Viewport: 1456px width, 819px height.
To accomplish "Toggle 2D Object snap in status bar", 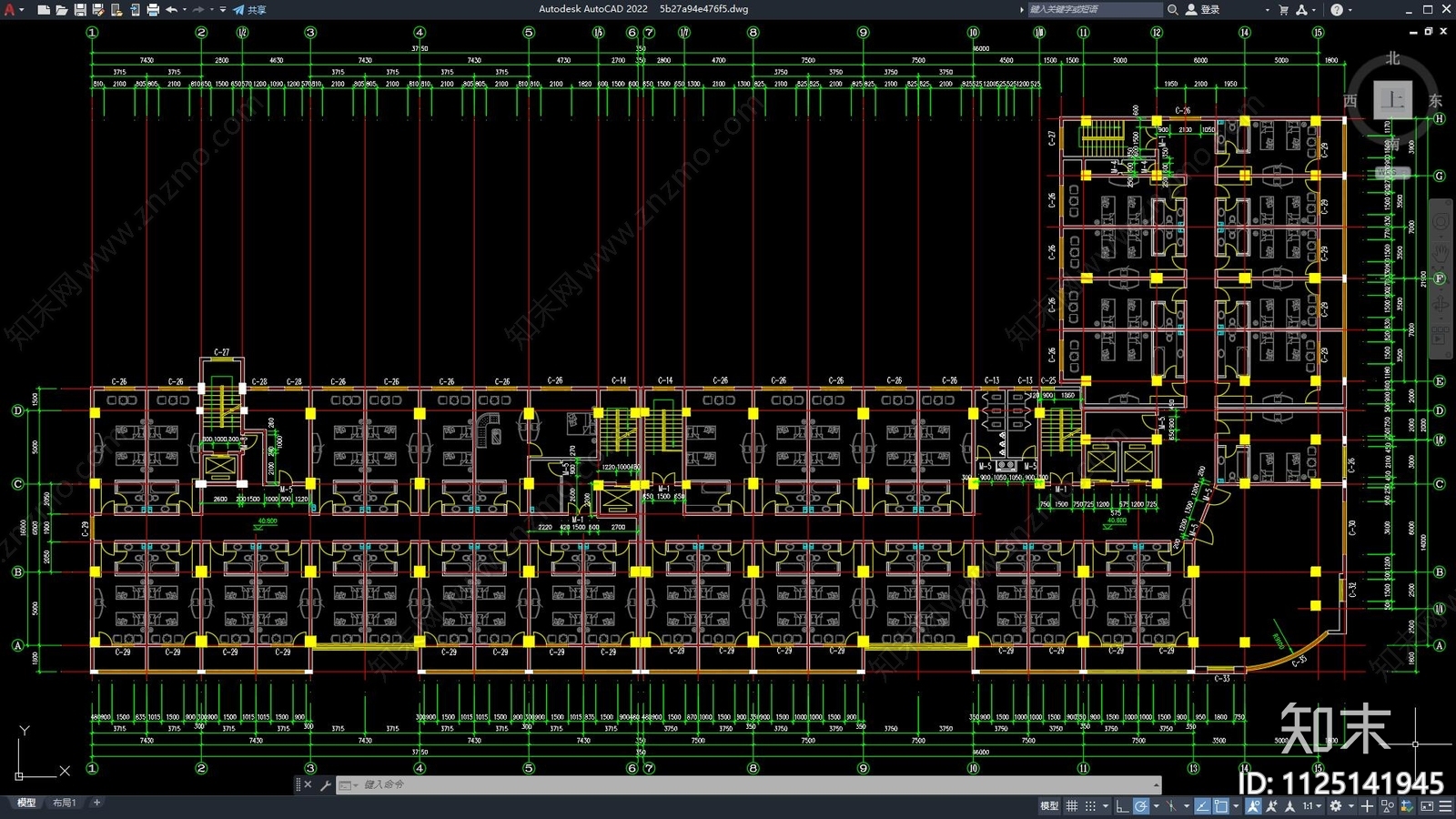I will (1220, 805).
